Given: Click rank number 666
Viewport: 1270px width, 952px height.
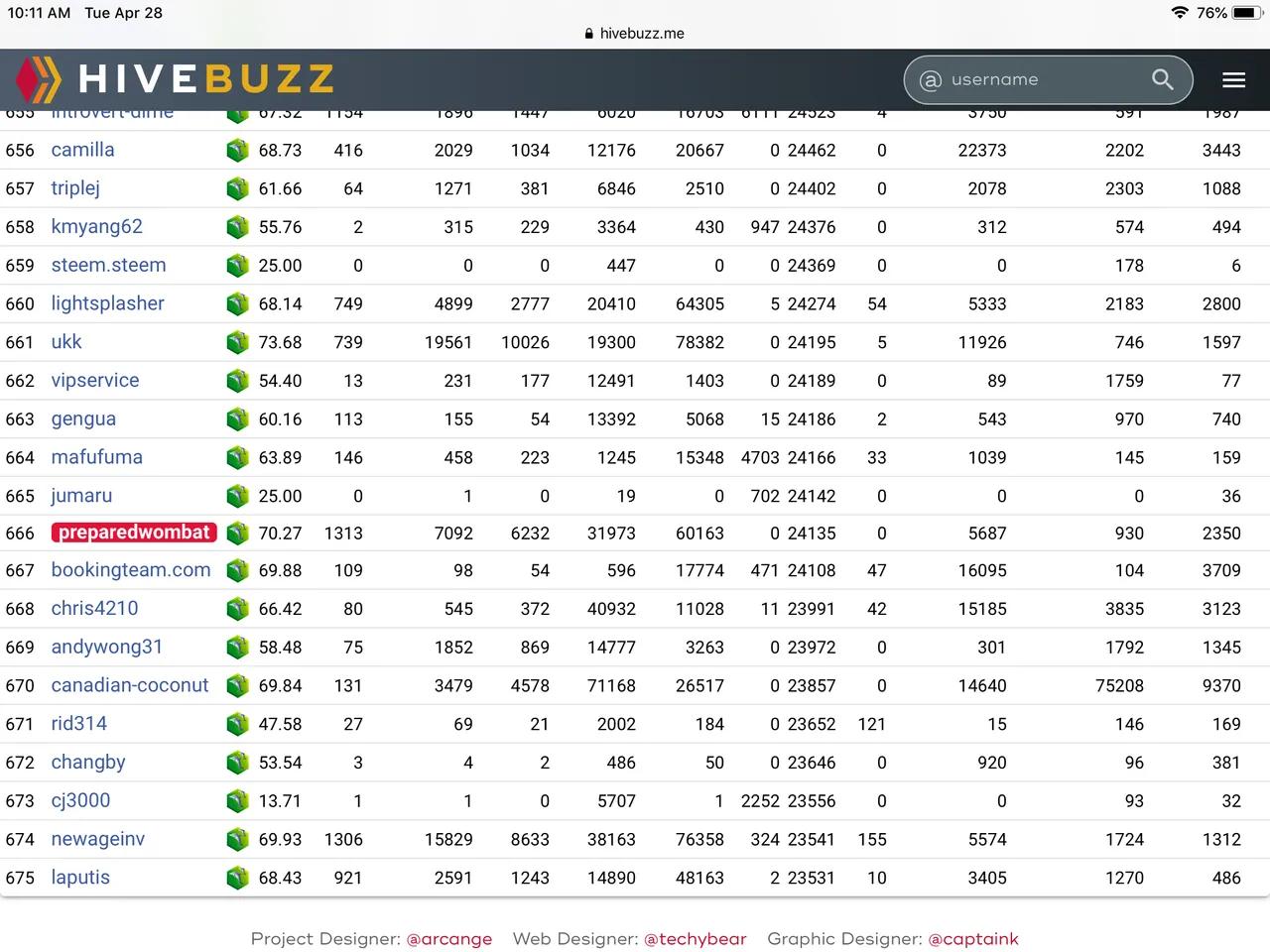Looking at the screenshot, I should click(20, 534).
